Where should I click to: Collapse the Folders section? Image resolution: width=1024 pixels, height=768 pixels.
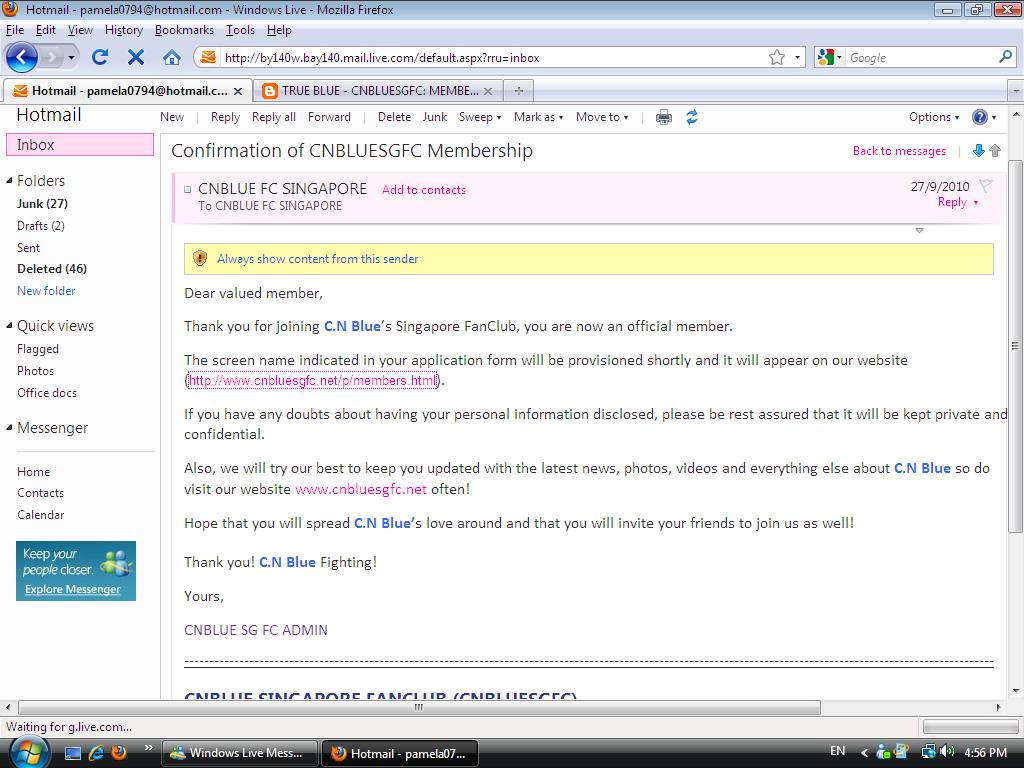coord(9,180)
